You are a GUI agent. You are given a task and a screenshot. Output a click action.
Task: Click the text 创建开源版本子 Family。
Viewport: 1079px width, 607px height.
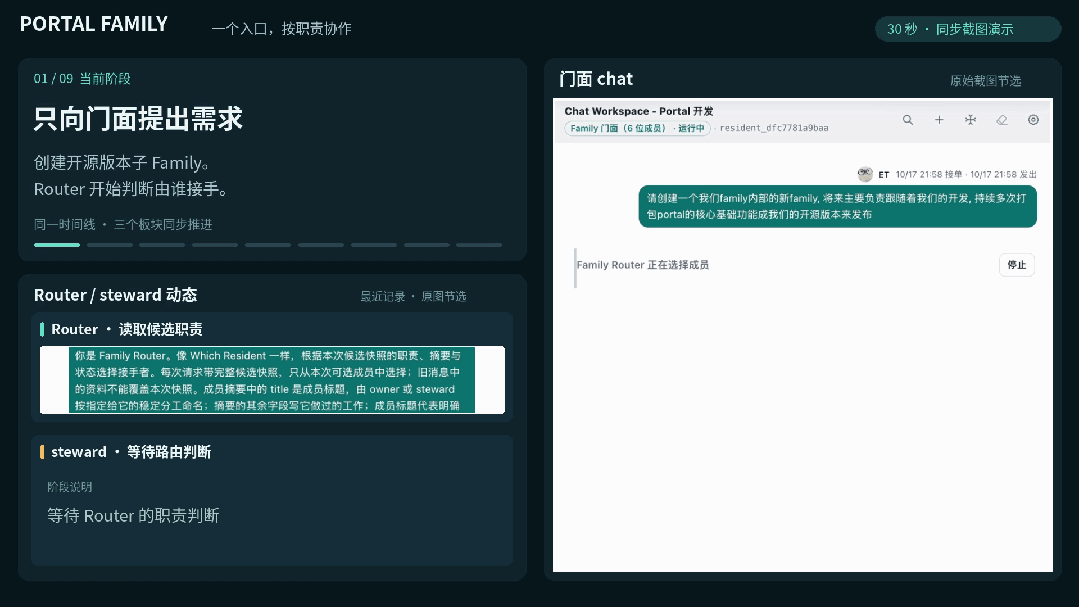click(x=121, y=163)
